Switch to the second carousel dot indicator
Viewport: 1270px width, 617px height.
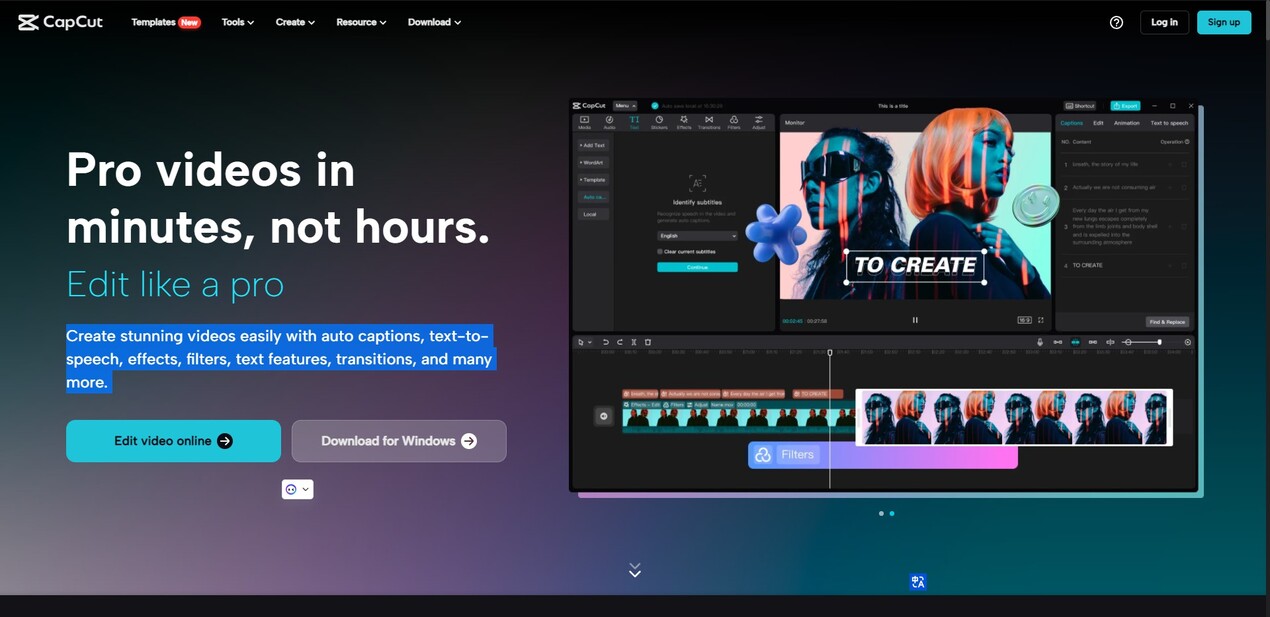pos(892,514)
